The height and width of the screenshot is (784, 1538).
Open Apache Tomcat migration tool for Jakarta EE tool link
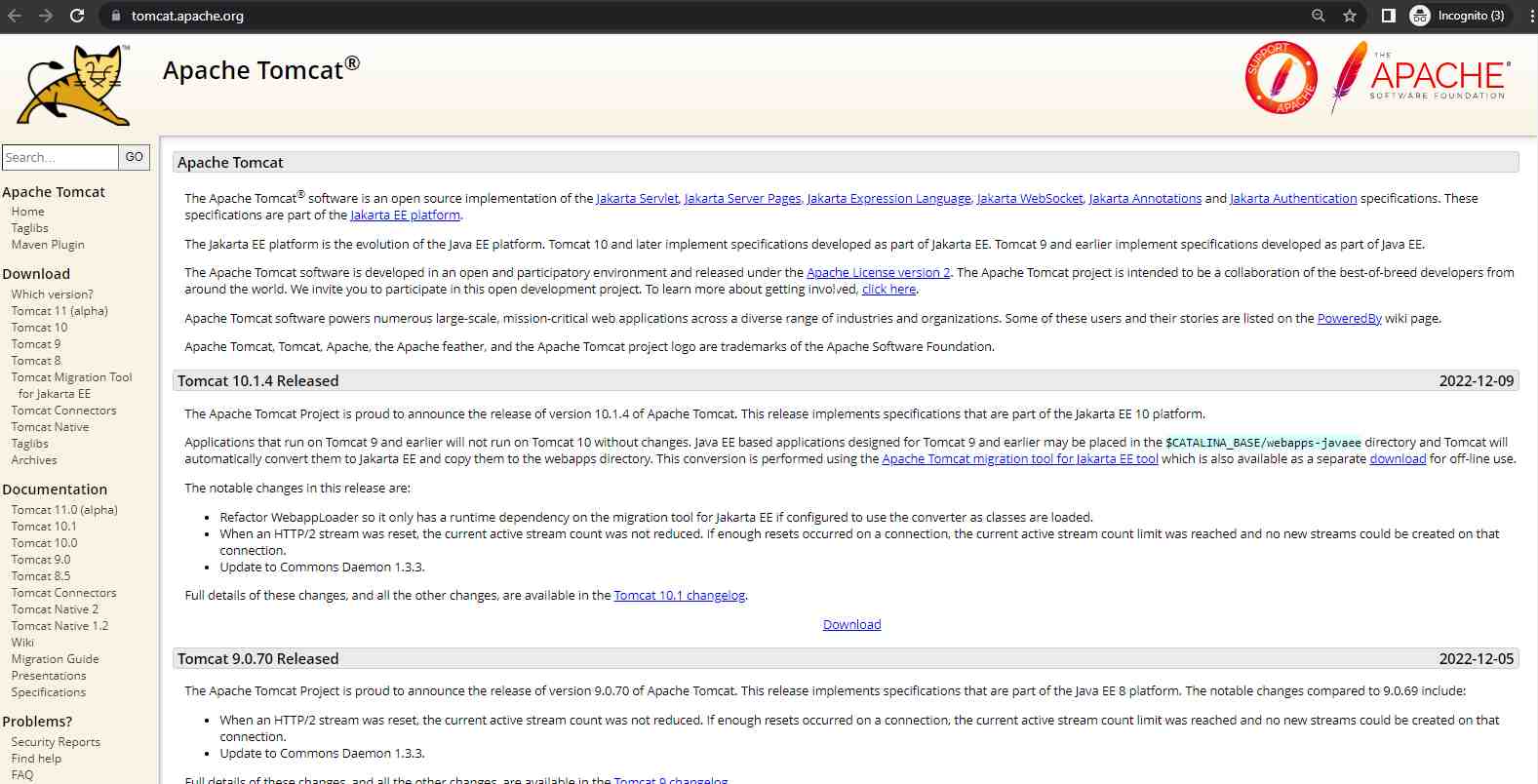tap(1020, 458)
